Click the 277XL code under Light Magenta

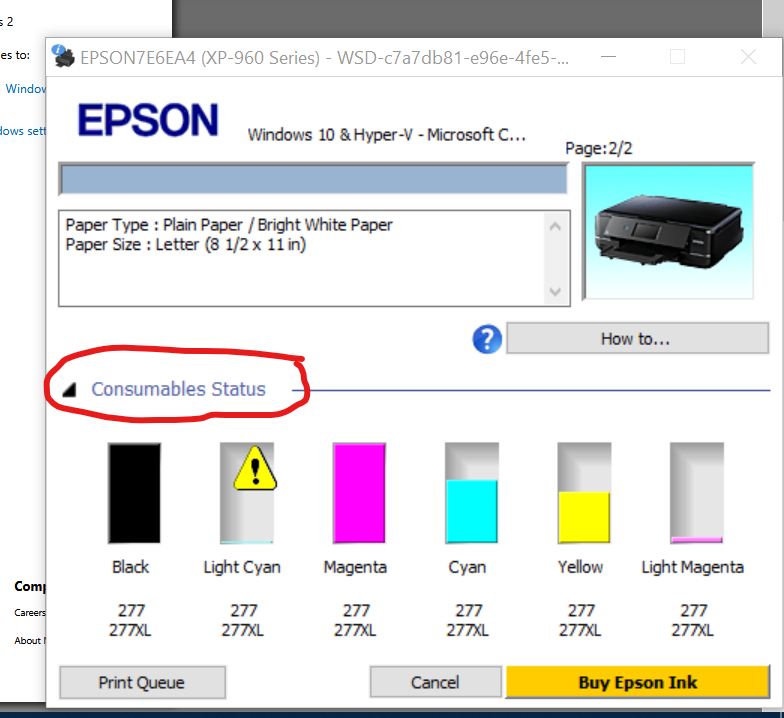coord(692,630)
